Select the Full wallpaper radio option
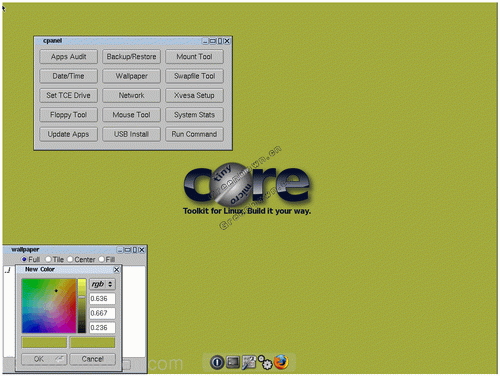Screen dimensions: 500x376 point(30,259)
